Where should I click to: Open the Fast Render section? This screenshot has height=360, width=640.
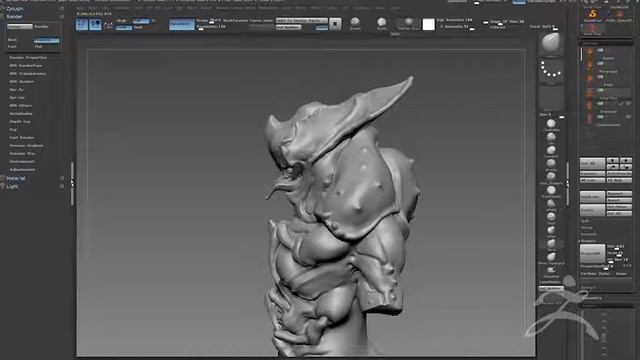(22, 138)
